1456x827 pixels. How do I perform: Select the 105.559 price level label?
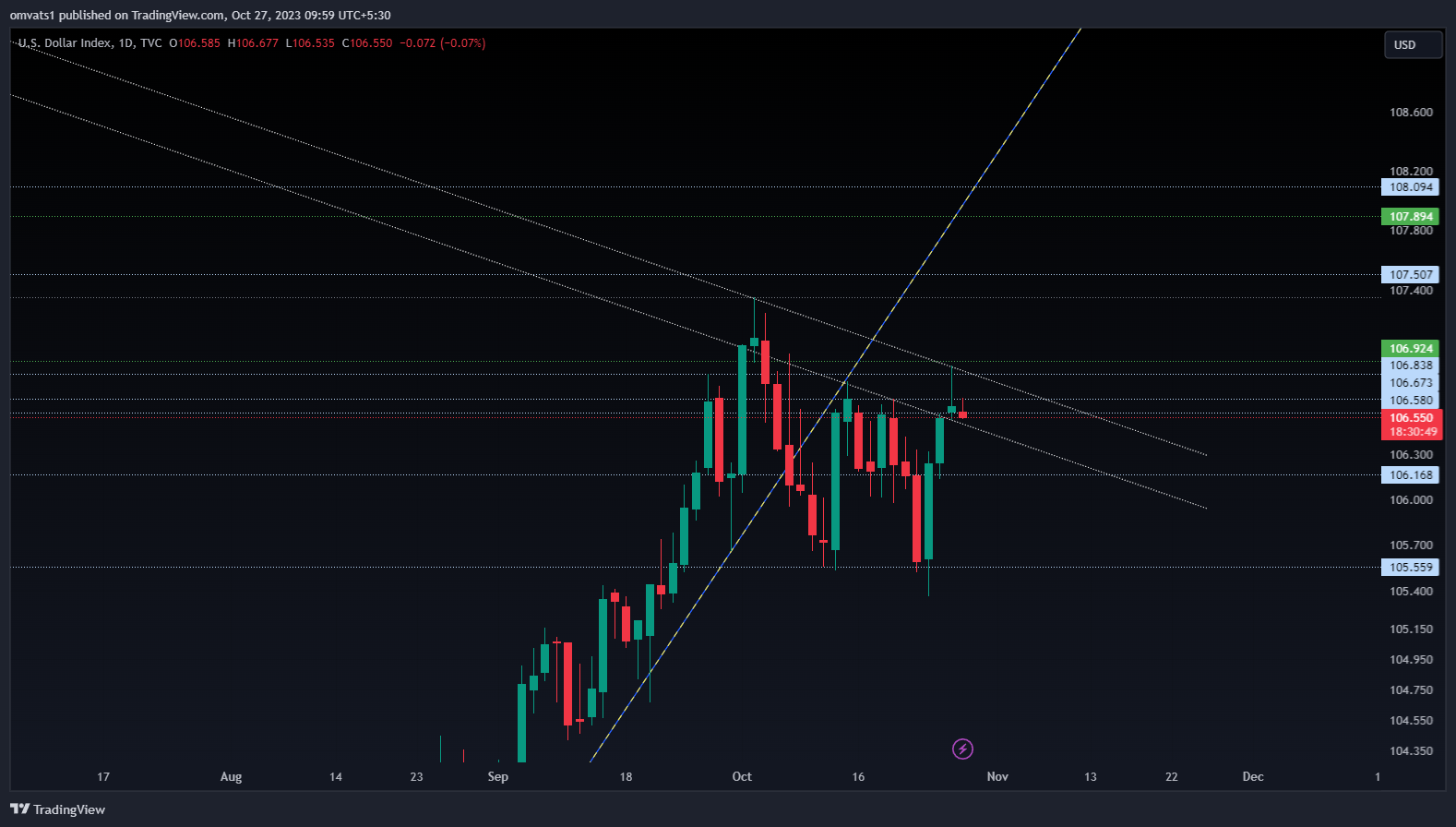coord(1411,568)
